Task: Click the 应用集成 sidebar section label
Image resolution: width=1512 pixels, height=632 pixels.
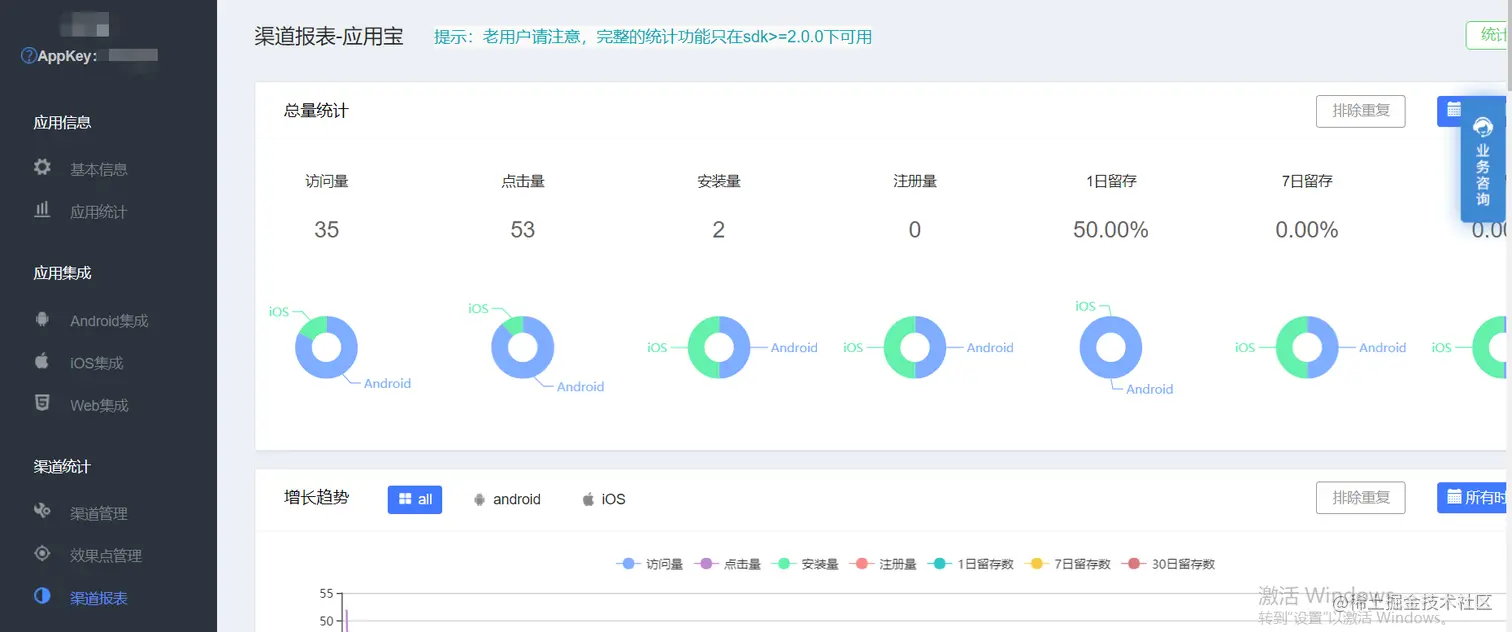Action: [x=62, y=272]
